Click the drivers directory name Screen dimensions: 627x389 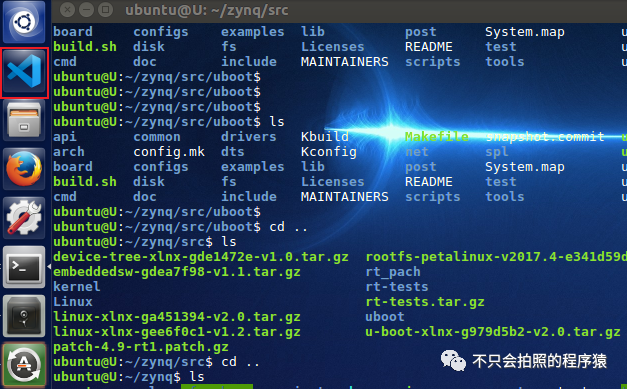(249, 137)
